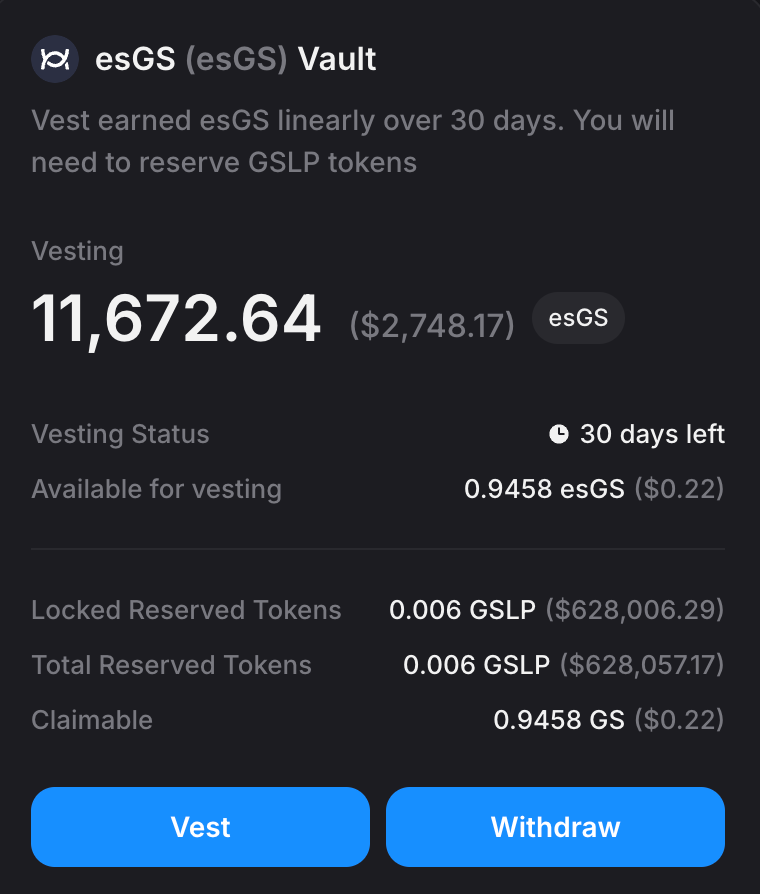760x894 pixels.
Task: Click the "Available for vesting" label
Action: pyautogui.click(x=157, y=489)
